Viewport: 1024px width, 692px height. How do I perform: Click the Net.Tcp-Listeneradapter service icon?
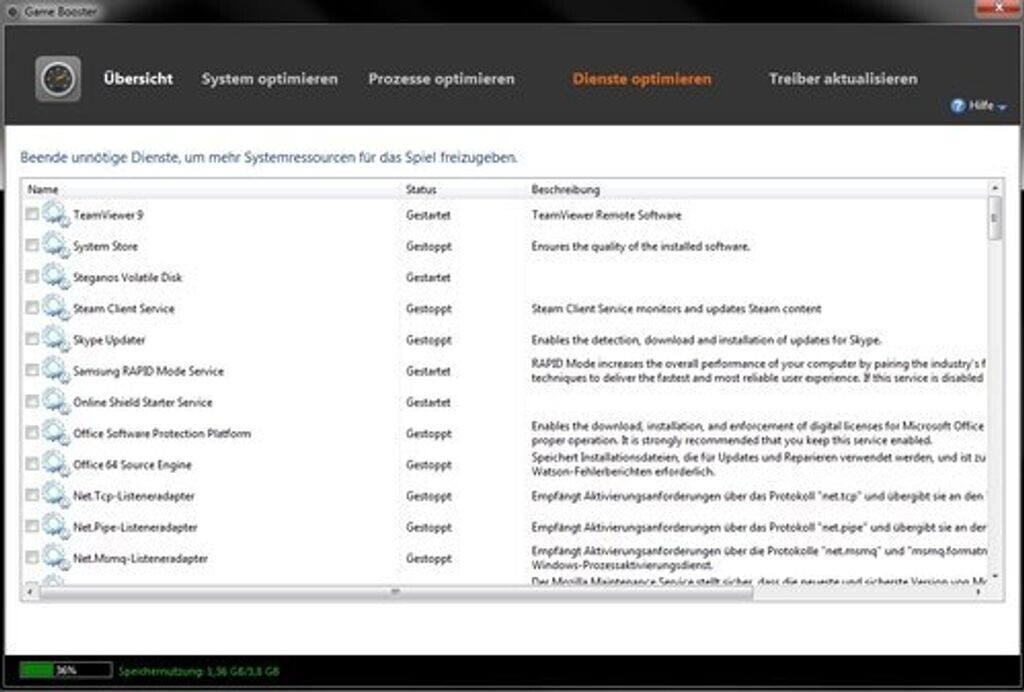click(x=54, y=496)
